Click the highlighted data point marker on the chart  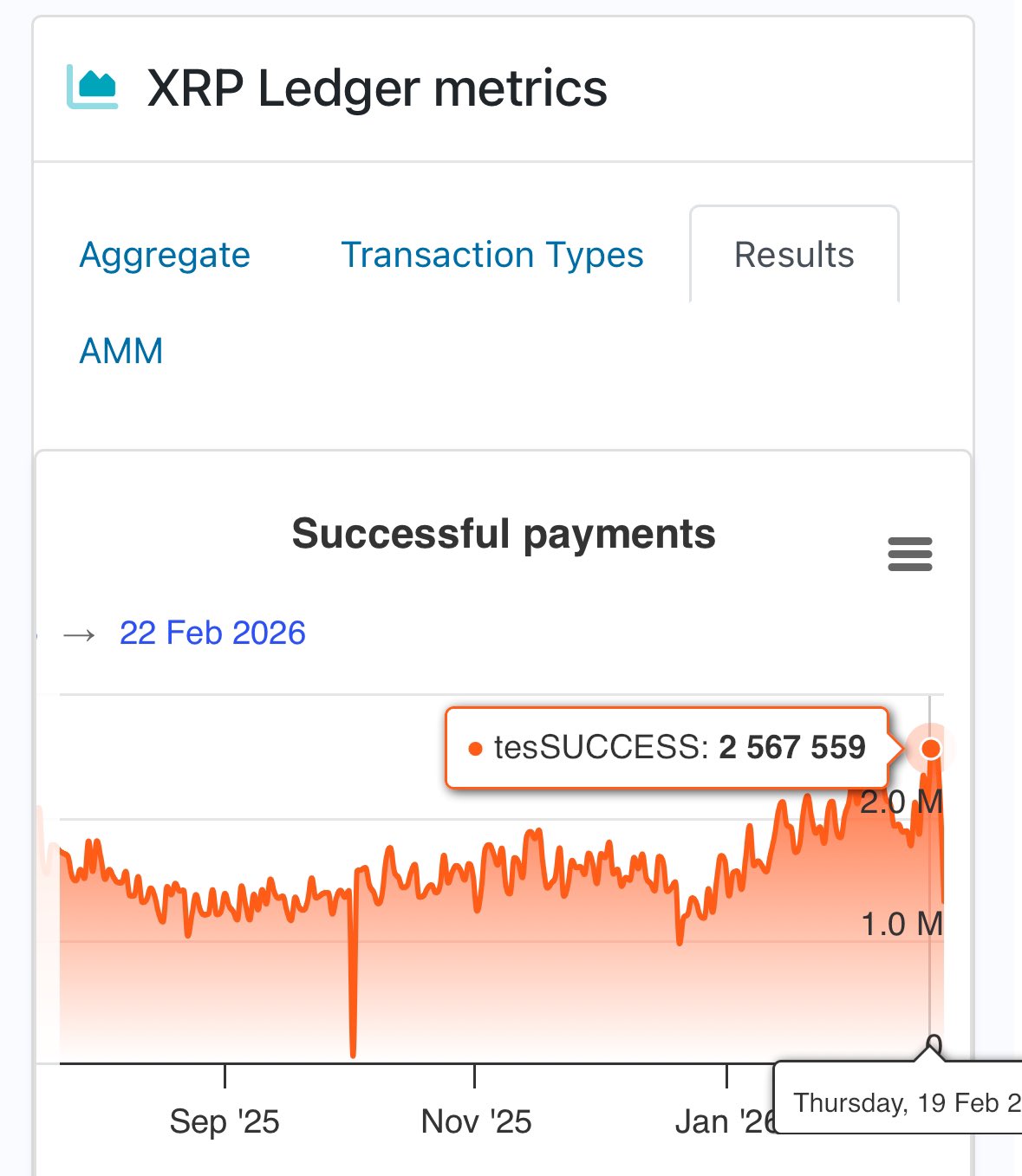(x=931, y=748)
